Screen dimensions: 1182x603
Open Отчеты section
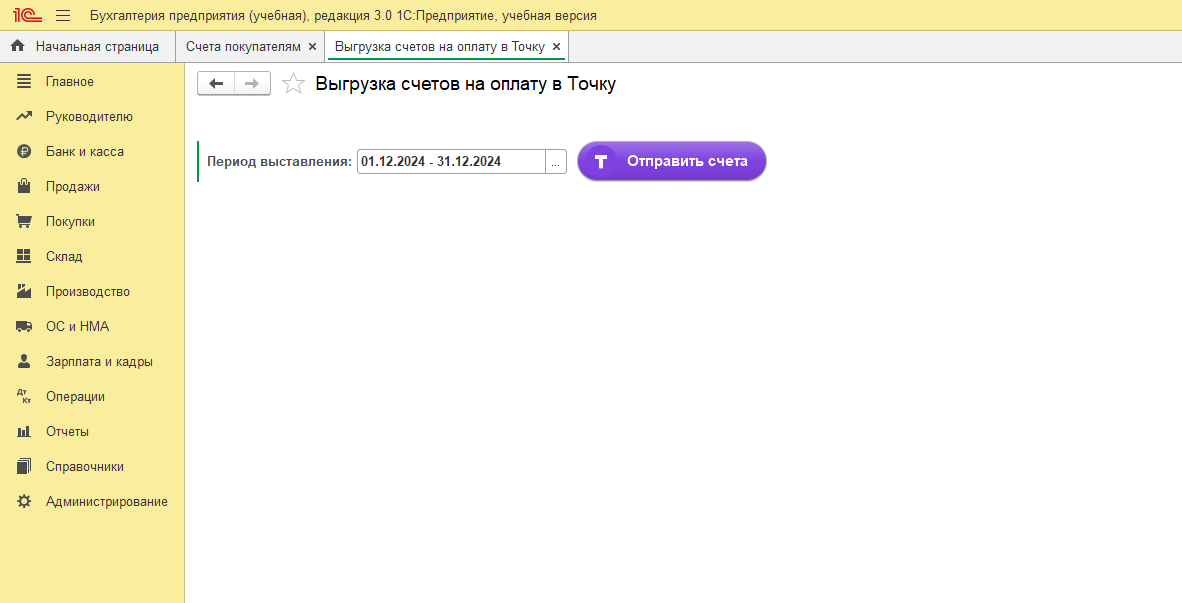pyautogui.click(x=67, y=431)
